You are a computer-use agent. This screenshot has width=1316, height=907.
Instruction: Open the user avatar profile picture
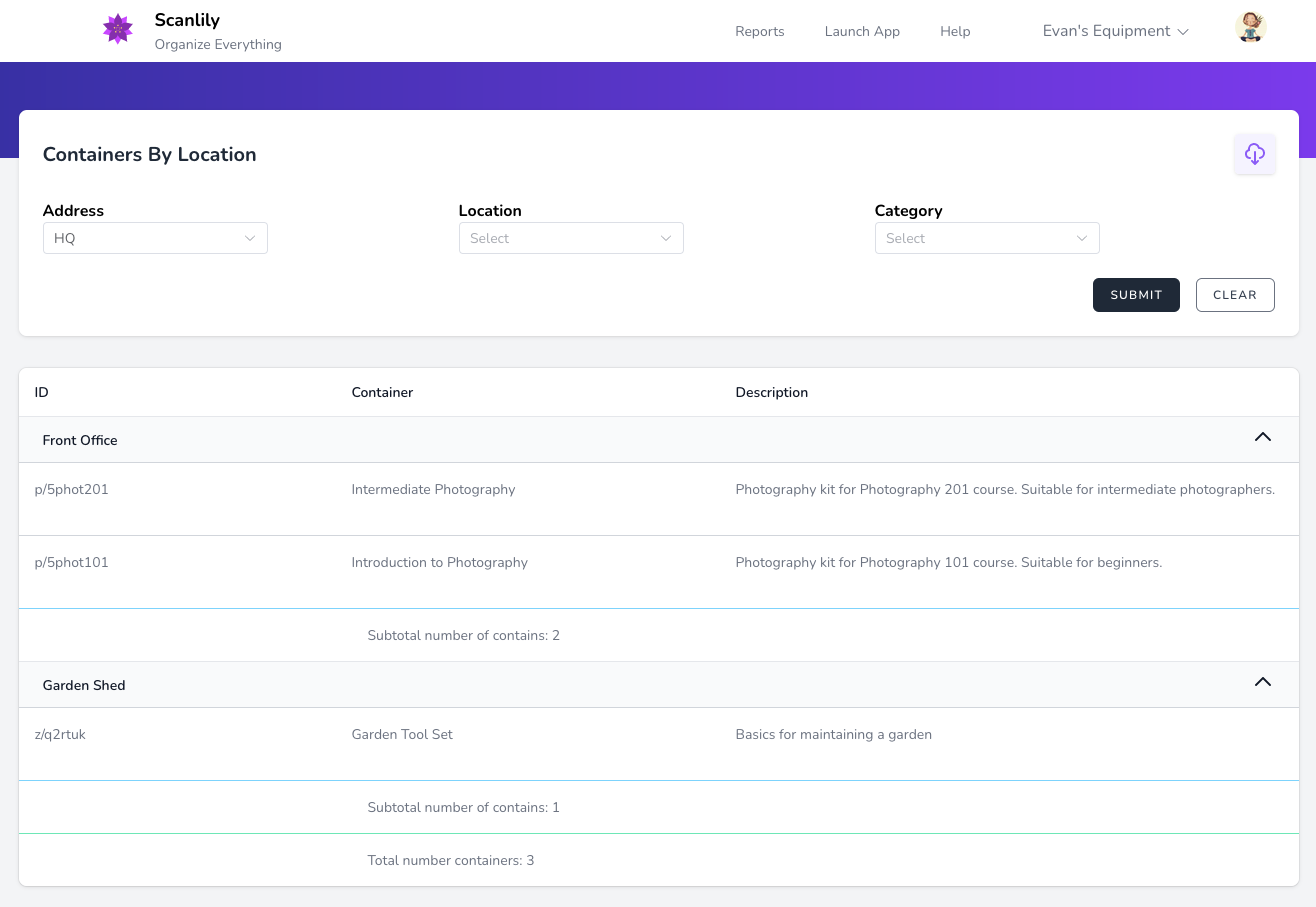(1250, 28)
